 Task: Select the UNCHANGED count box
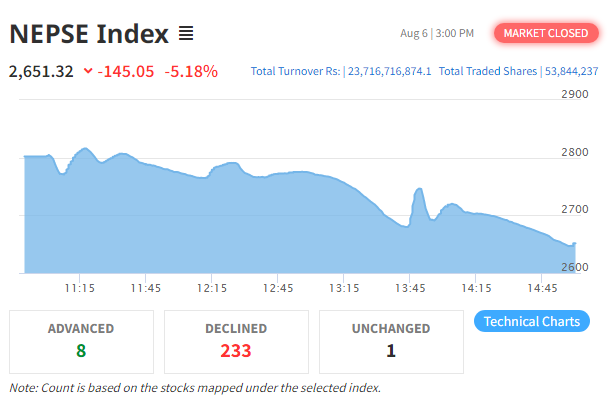click(391, 342)
